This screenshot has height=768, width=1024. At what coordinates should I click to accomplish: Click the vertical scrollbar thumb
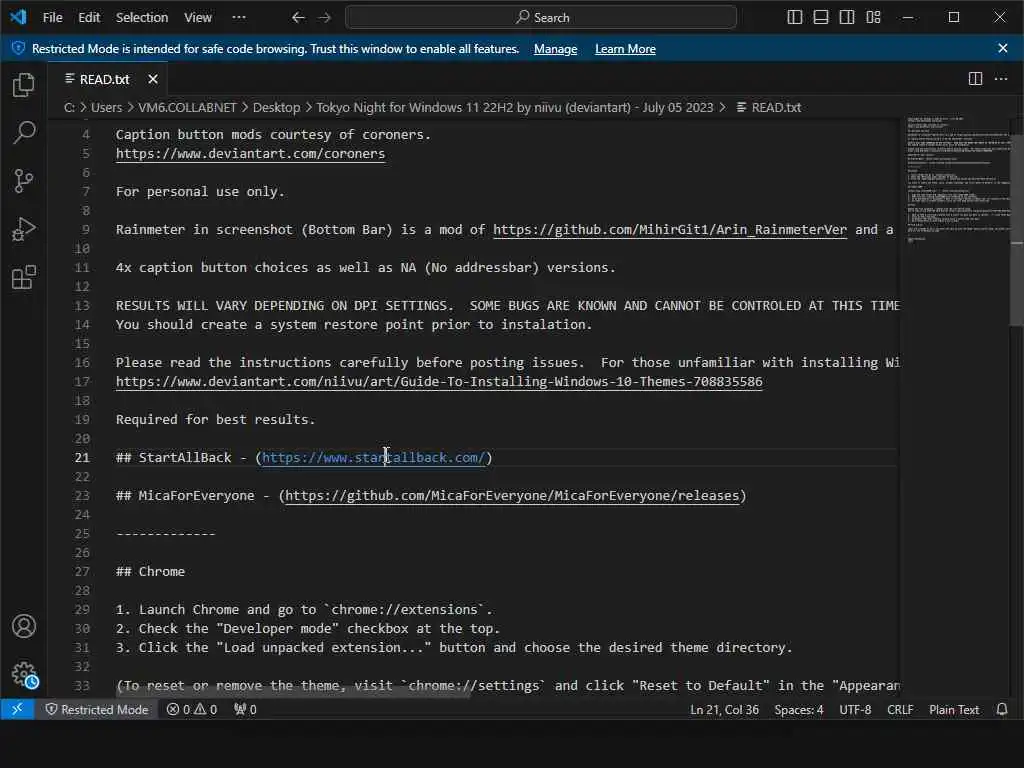point(1017,229)
